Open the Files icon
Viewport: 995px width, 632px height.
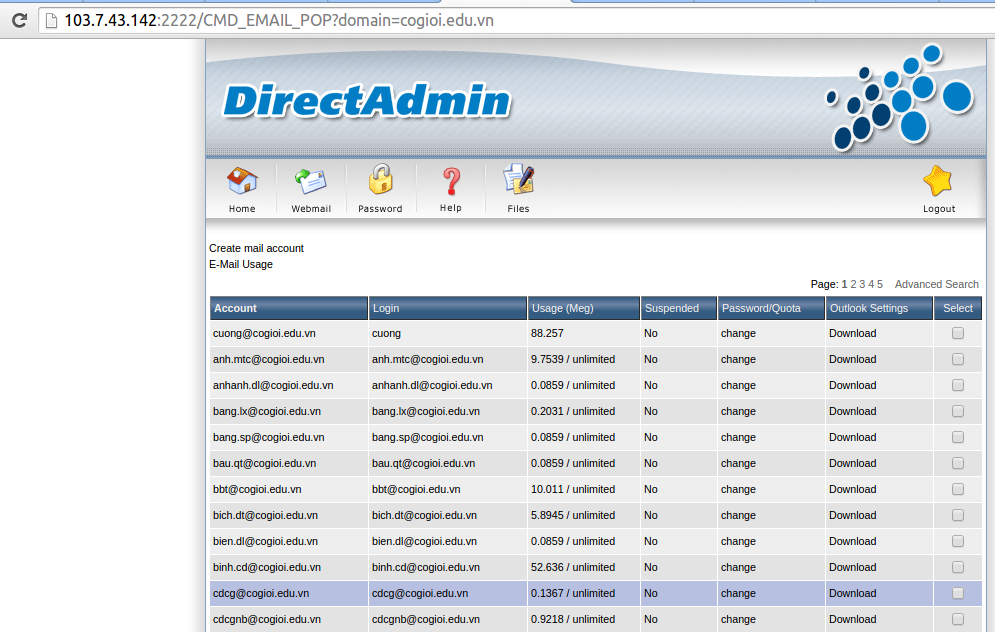518,180
